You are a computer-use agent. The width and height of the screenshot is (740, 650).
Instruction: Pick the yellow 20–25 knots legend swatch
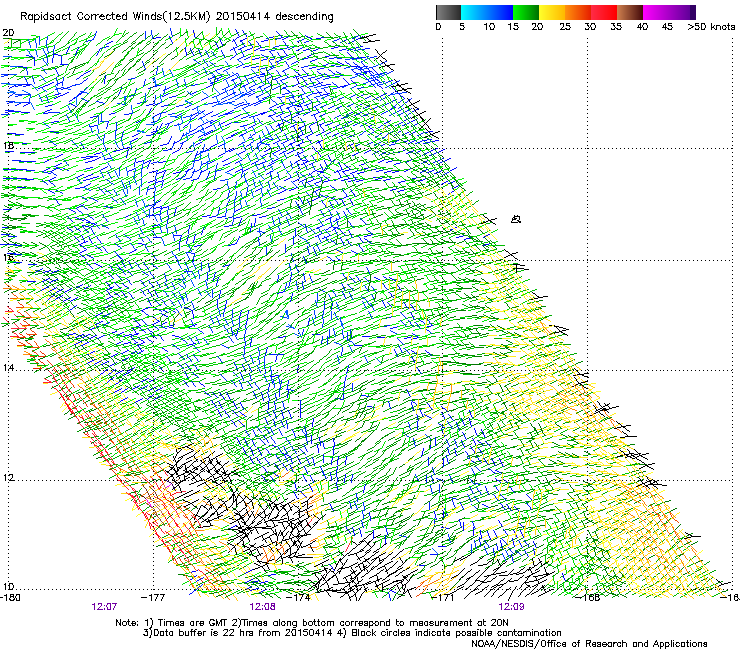pos(552,12)
